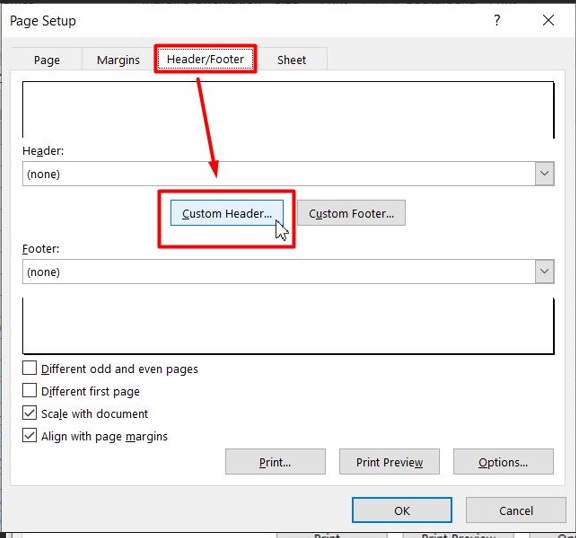Click the Options... button
Screen dimensions: 576x538
click(503, 462)
